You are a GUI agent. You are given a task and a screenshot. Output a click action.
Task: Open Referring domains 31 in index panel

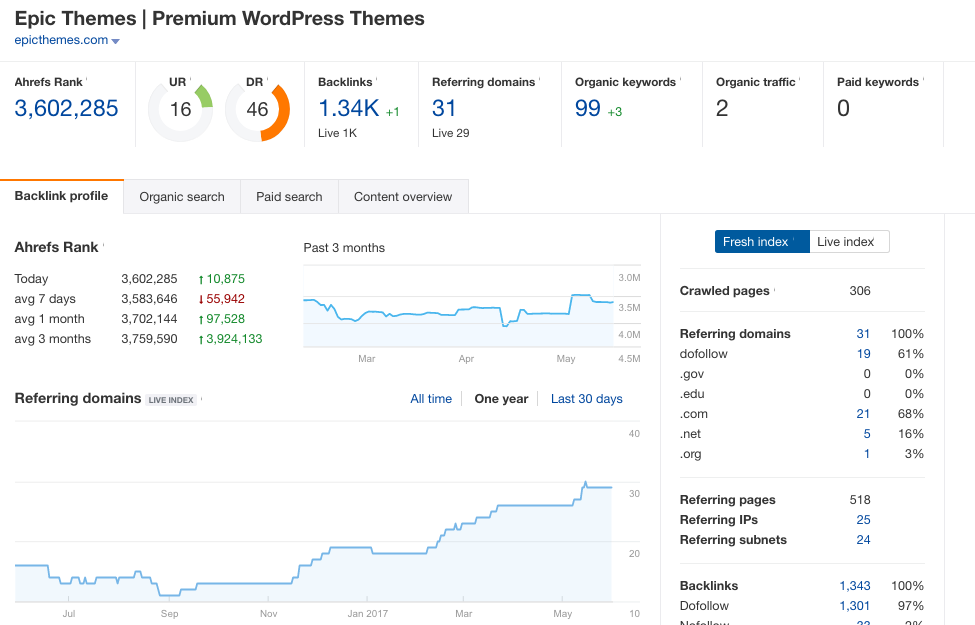pyautogui.click(x=863, y=333)
